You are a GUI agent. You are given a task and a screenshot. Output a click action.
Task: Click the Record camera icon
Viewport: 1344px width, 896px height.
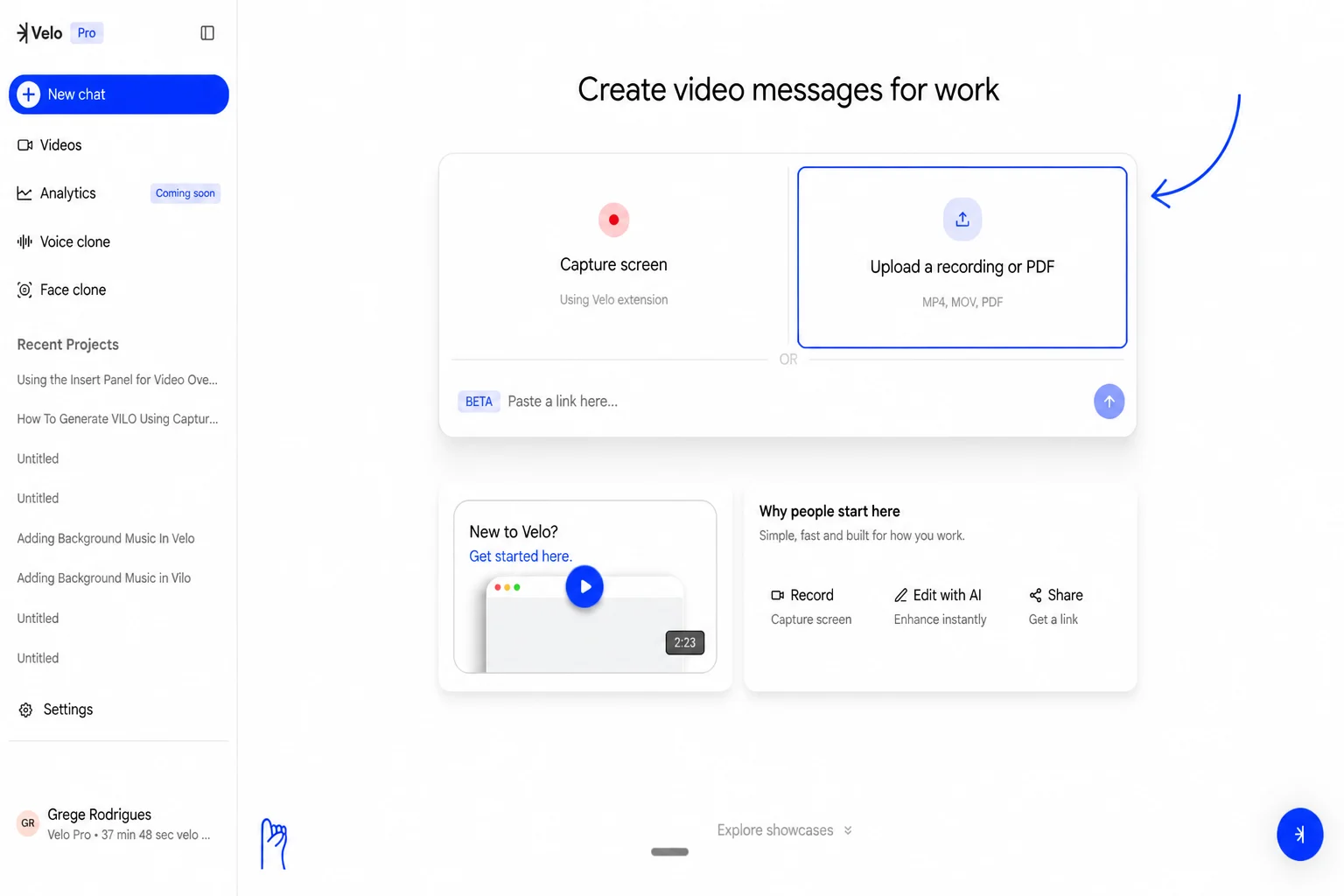(x=777, y=595)
